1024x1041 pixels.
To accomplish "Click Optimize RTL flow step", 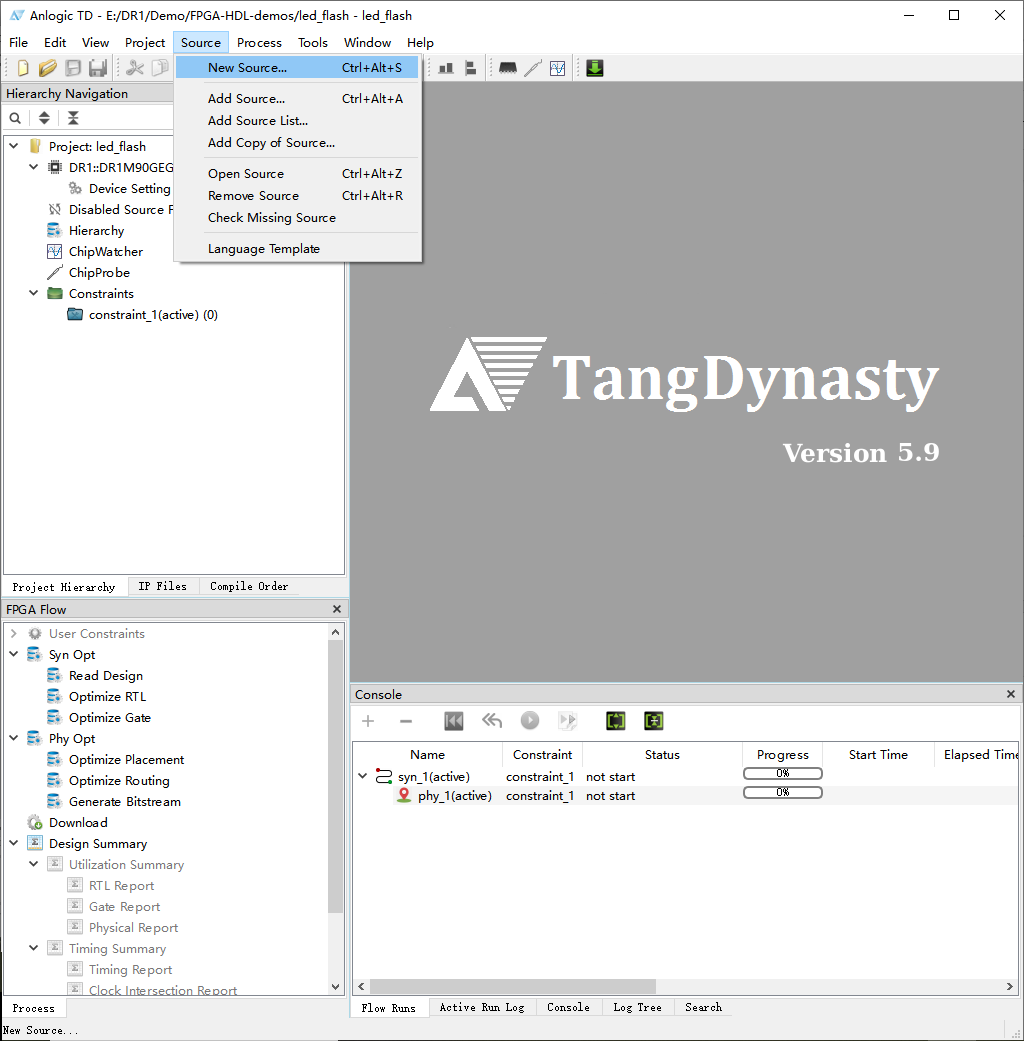I will (108, 696).
